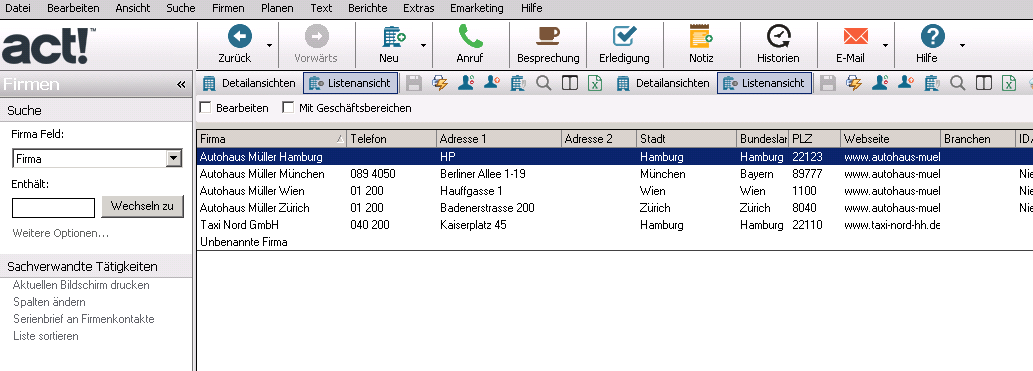Open the Datei menu

tap(18, 8)
